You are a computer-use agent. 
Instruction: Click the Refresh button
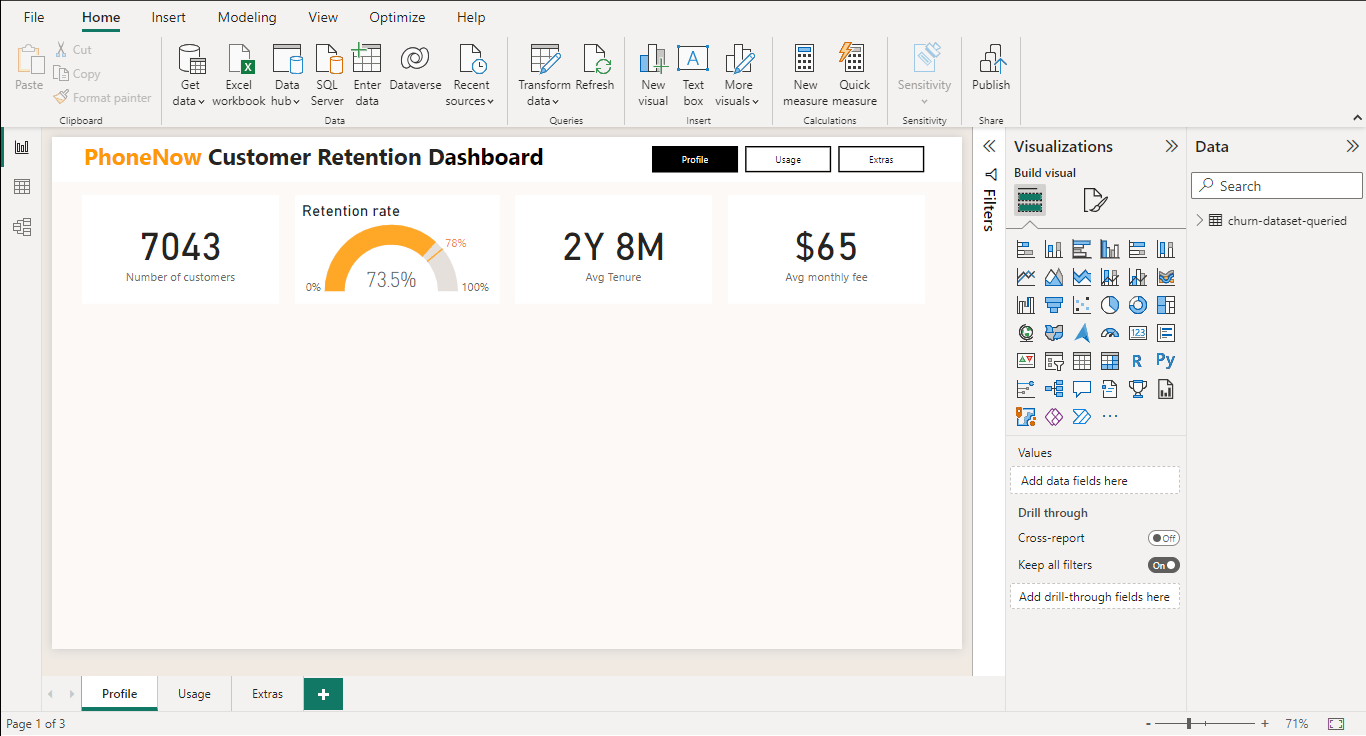(595, 69)
